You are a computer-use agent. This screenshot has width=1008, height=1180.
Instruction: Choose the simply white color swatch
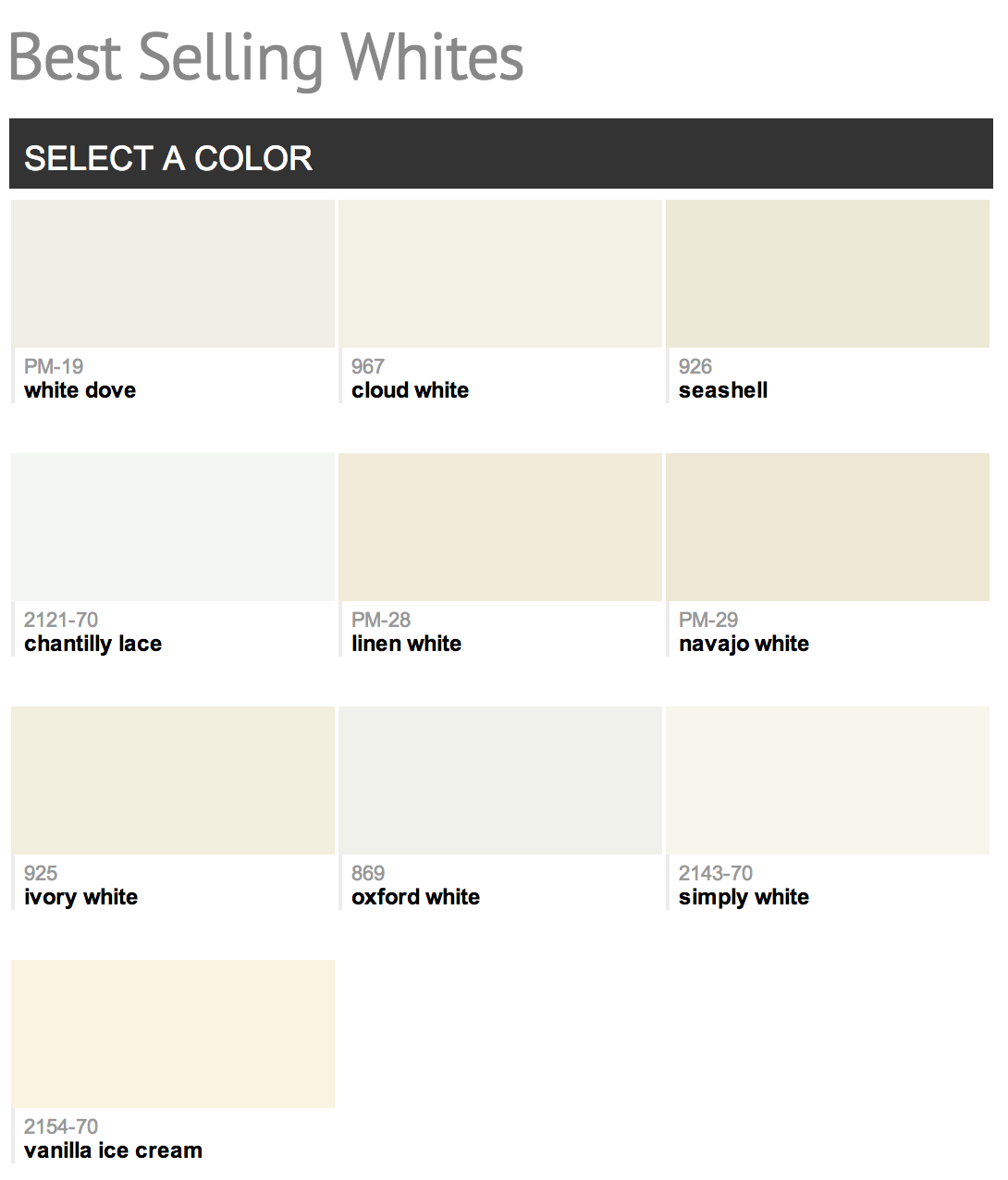point(828,781)
